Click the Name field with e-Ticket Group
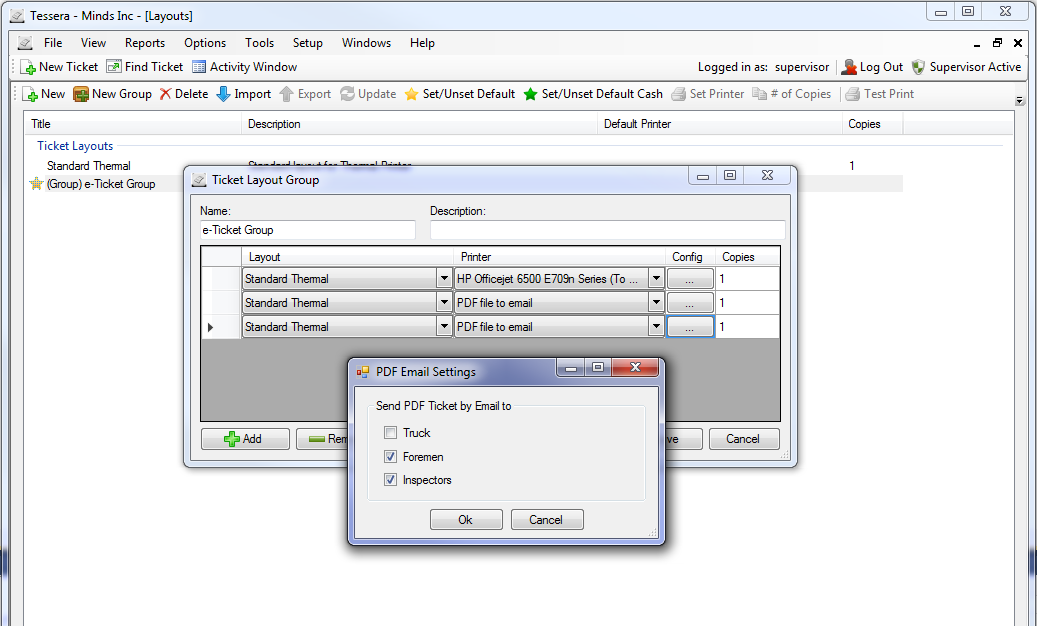The height and width of the screenshot is (626, 1037). pyautogui.click(x=308, y=230)
